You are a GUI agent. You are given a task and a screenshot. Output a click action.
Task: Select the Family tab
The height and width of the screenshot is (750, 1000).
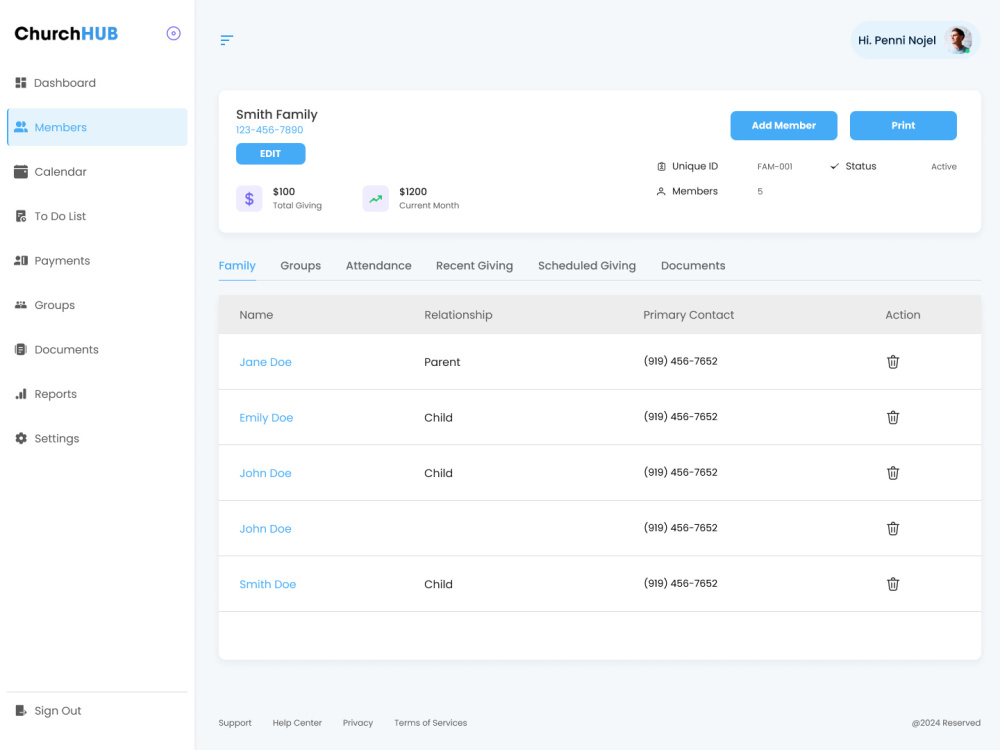(237, 265)
